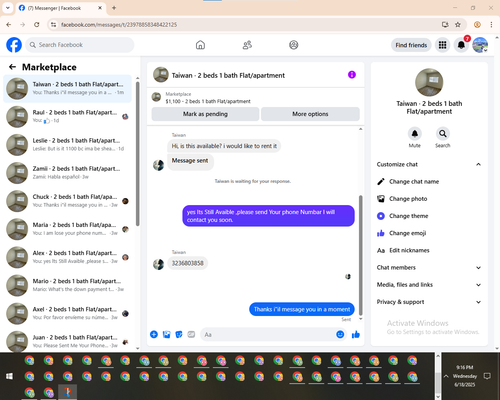This screenshot has height=400, width=500.
Task: Search in conversation magnifier icon
Action: point(443,134)
